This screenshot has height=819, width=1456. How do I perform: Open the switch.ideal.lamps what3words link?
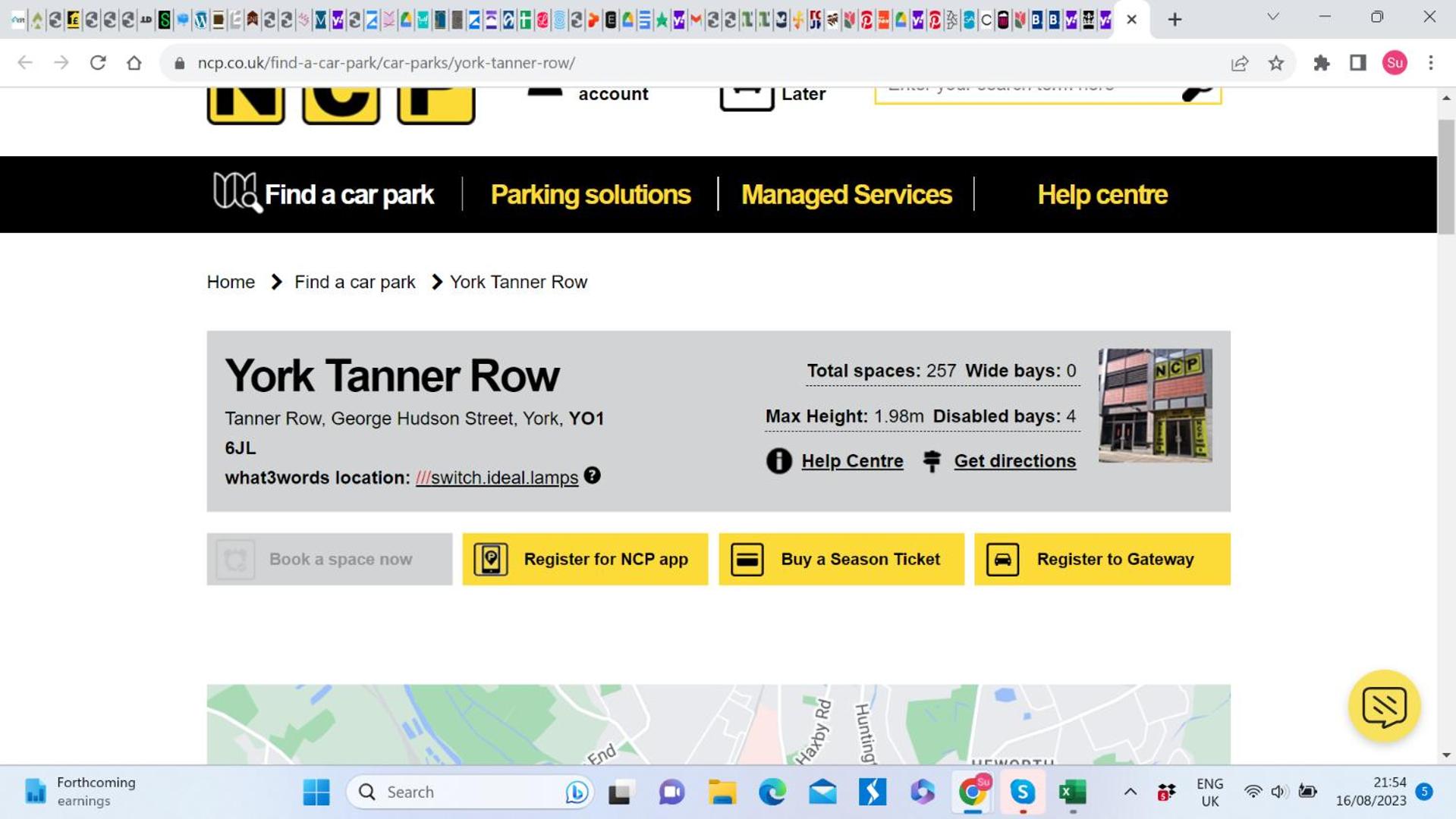(497, 478)
